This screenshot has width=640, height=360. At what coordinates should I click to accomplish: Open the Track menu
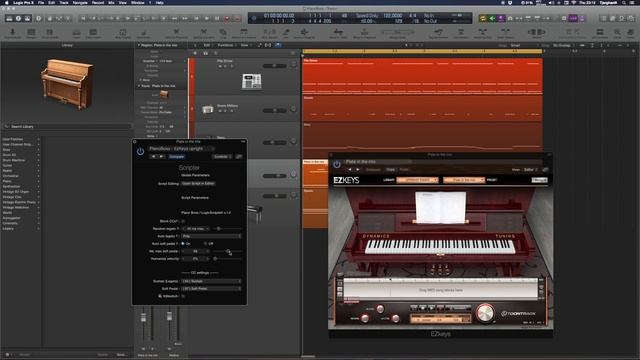pos(64,2)
